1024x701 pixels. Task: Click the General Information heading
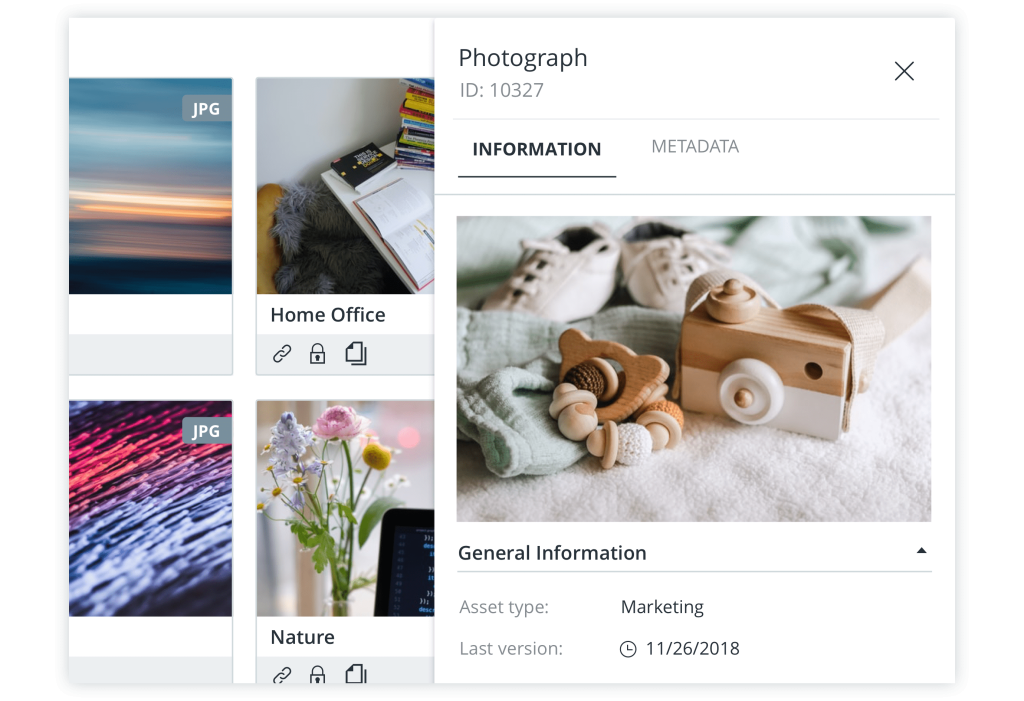pos(552,553)
